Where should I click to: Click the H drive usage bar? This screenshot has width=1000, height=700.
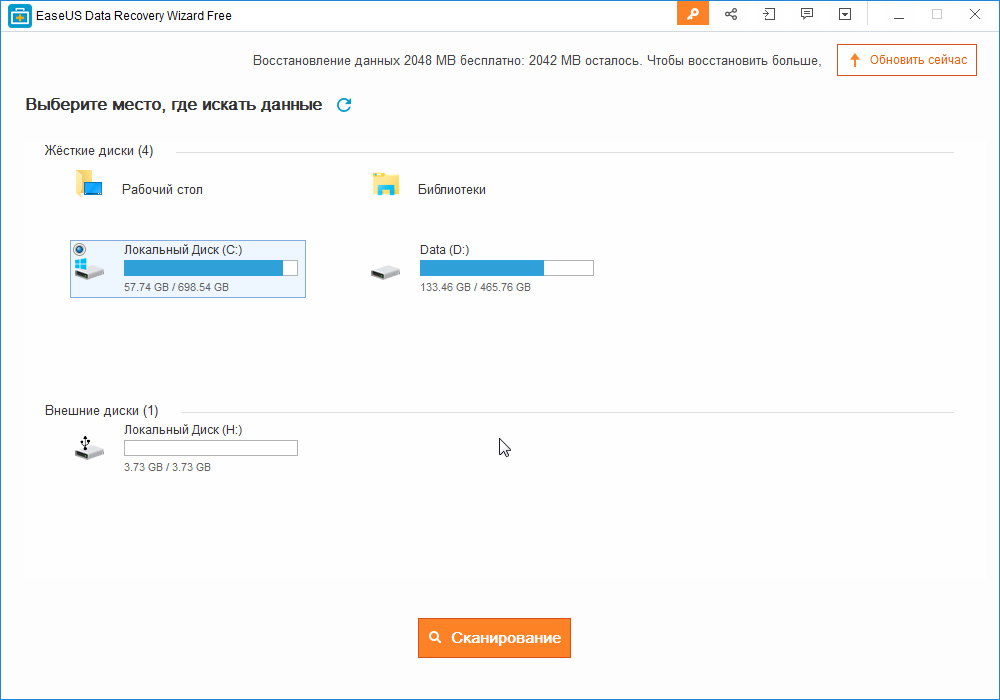point(210,448)
